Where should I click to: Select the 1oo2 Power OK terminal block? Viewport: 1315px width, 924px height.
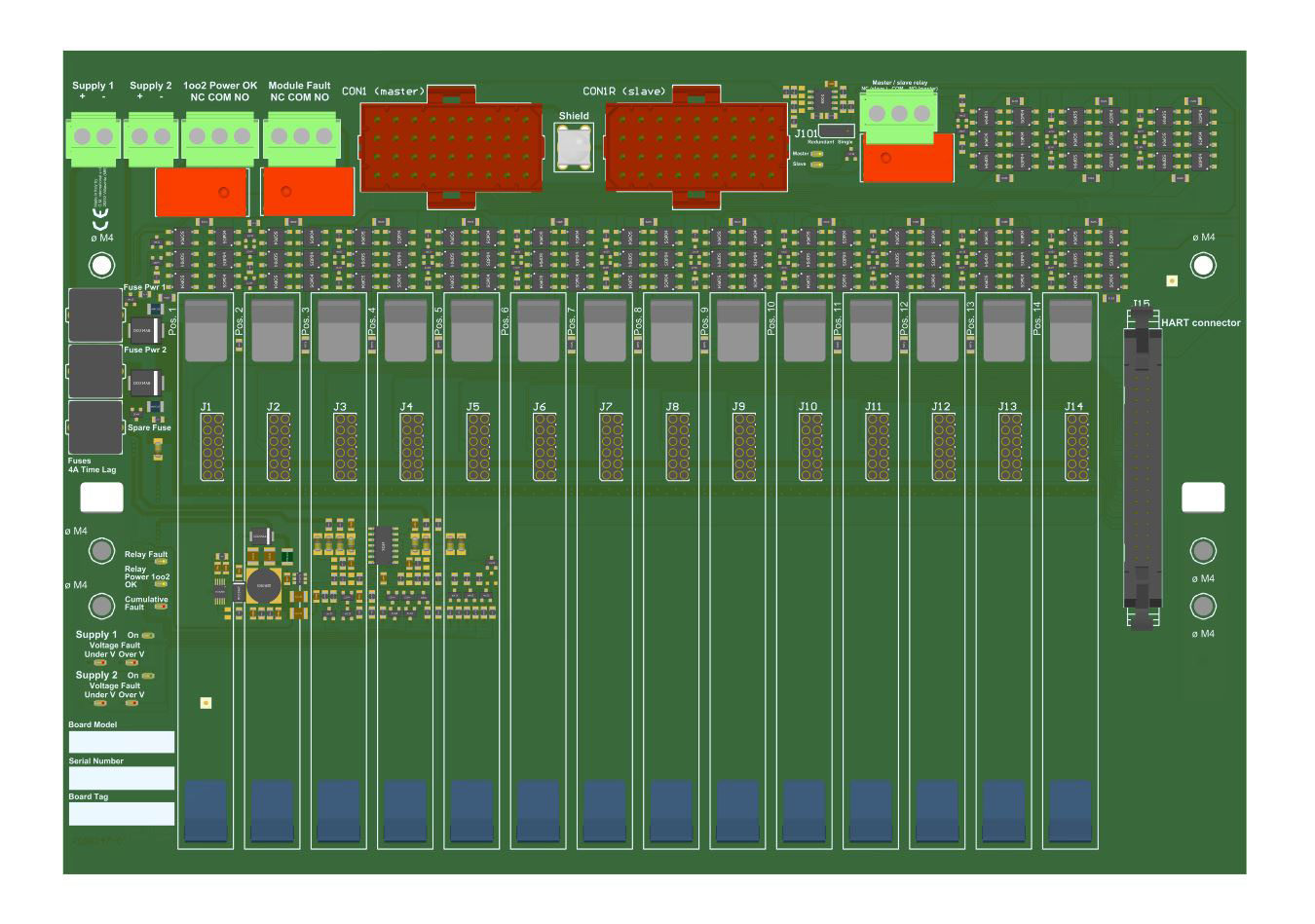pos(219,138)
